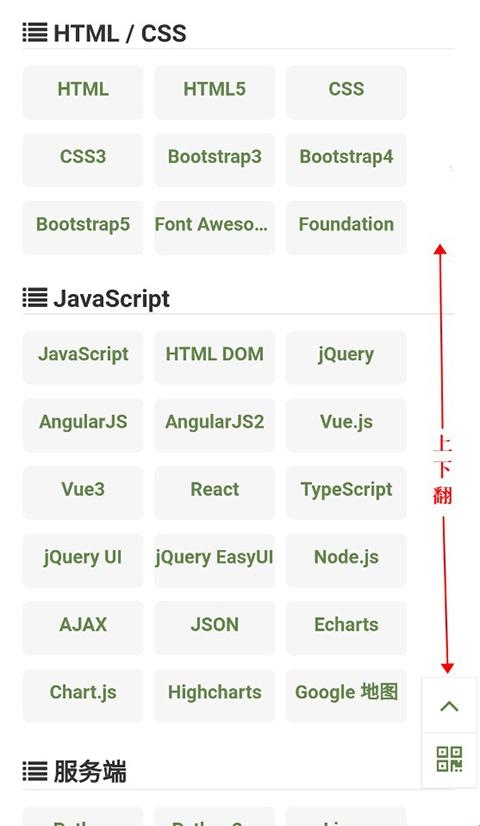Open the Font Awesome tile

coord(214,227)
